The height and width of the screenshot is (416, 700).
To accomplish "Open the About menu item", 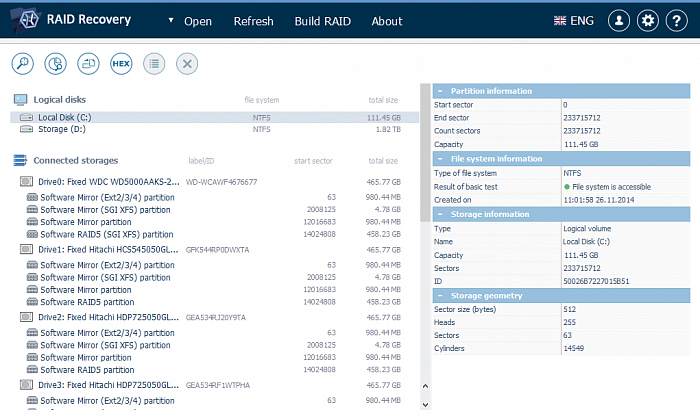I will 387,21.
